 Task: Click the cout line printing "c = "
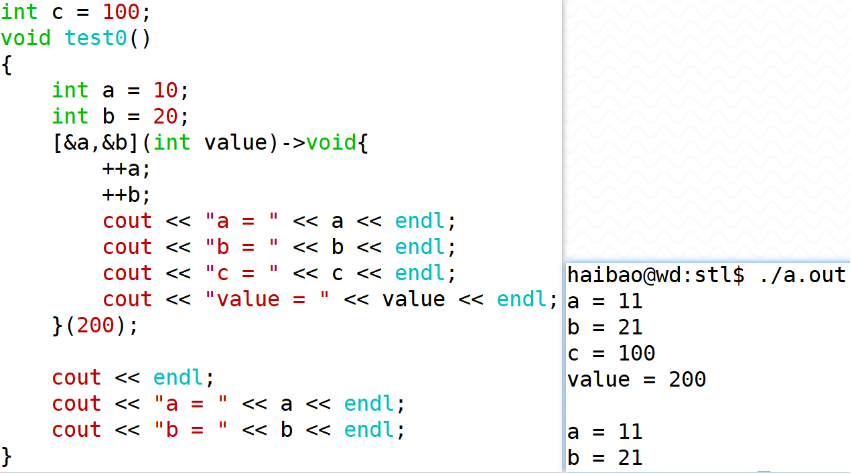pyautogui.click(x=279, y=273)
